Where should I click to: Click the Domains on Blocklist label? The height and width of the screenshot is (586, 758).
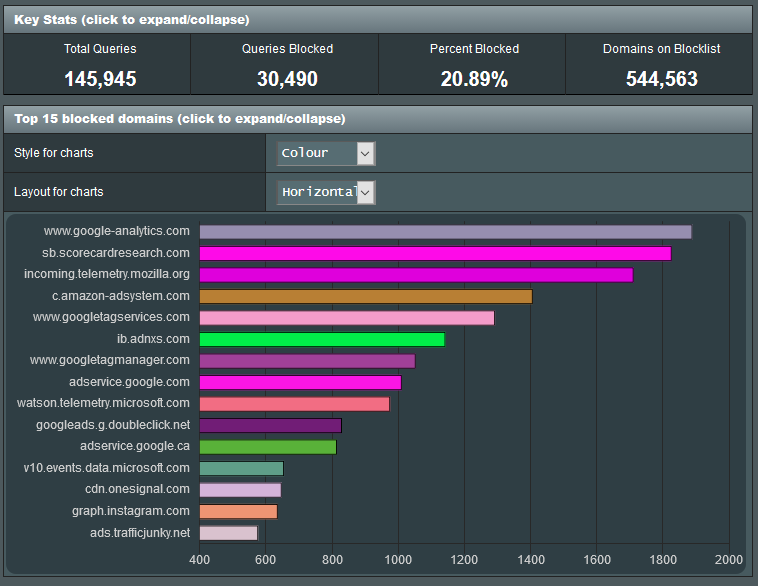click(x=662, y=49)
